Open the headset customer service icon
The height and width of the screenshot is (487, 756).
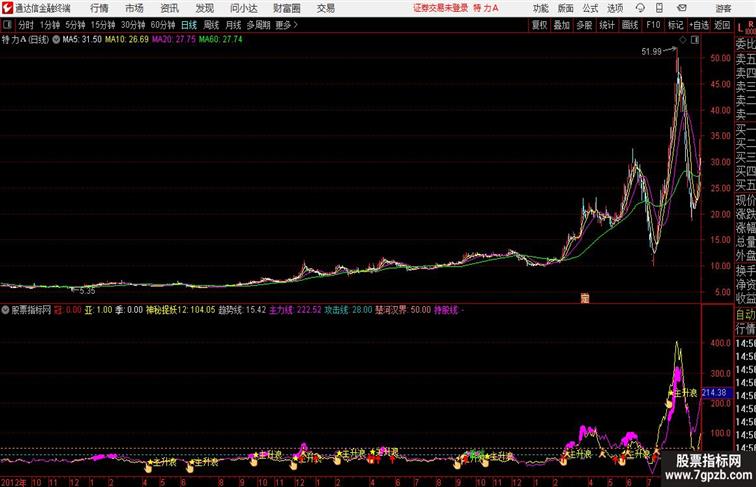pyautogui.click(x=640, y=8)
